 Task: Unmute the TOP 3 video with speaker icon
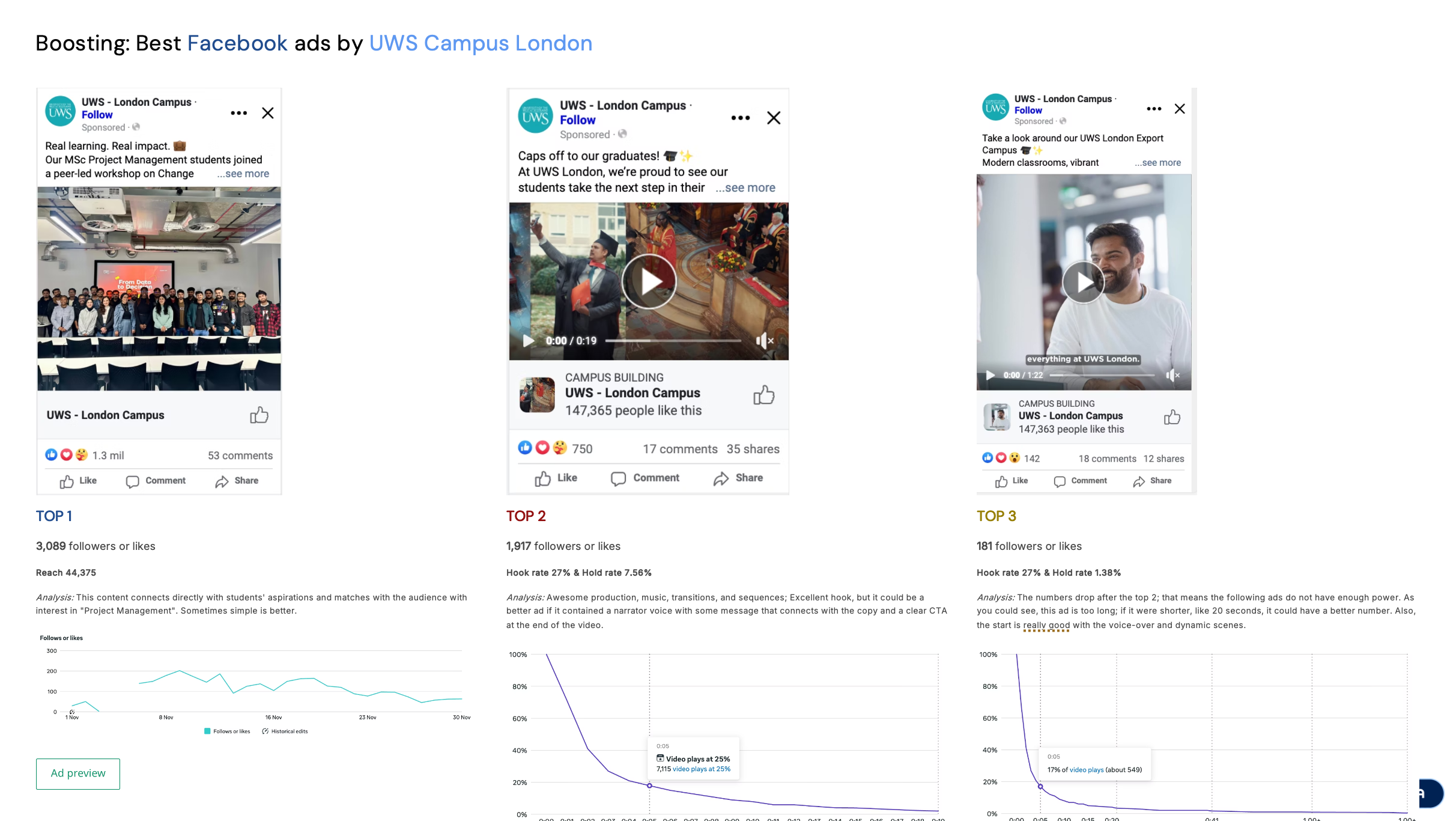click(x=1172, y=375)
